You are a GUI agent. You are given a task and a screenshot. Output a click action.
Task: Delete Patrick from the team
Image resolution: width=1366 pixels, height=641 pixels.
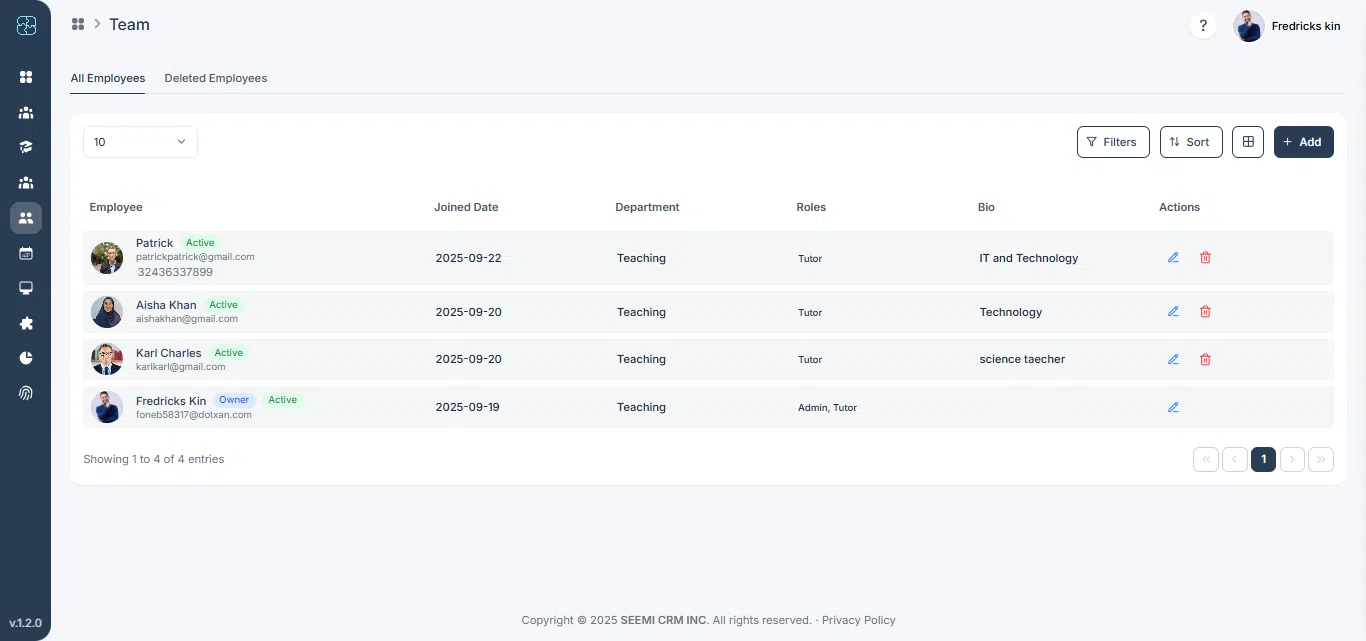coord(1205,257)
